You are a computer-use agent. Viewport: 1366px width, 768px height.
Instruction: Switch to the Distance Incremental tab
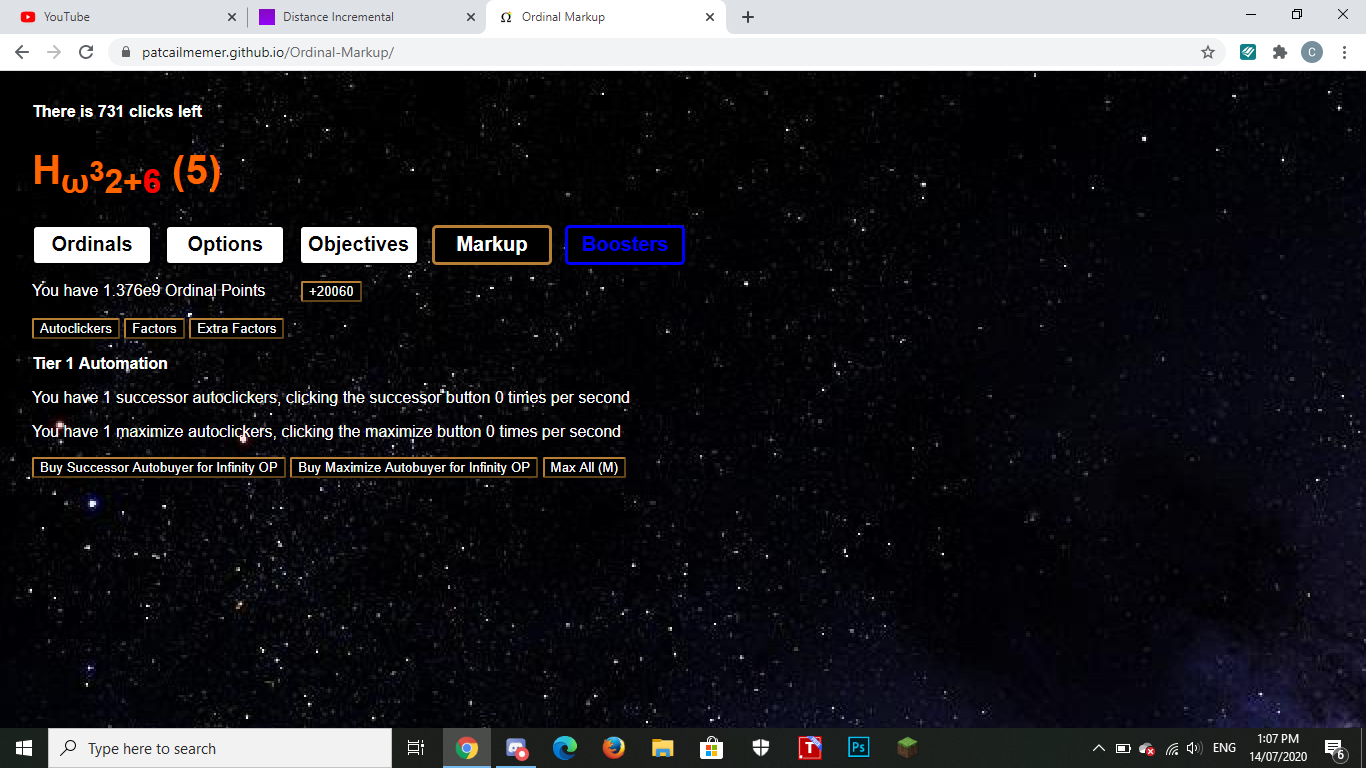366,17
